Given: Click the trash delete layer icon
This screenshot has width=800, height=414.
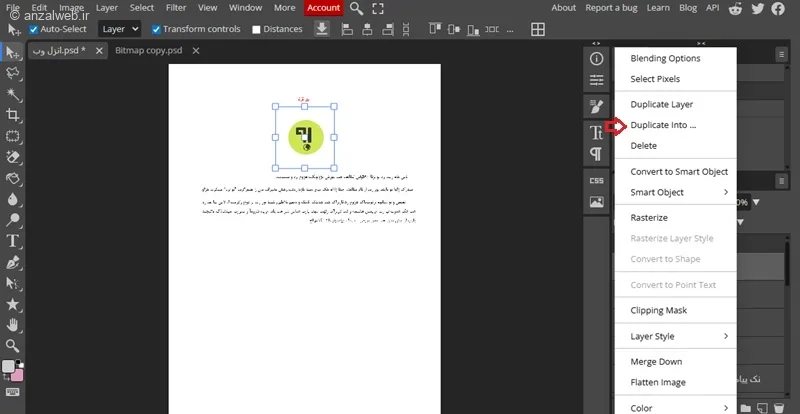Looking at the screenshot, I should point(779,407).
